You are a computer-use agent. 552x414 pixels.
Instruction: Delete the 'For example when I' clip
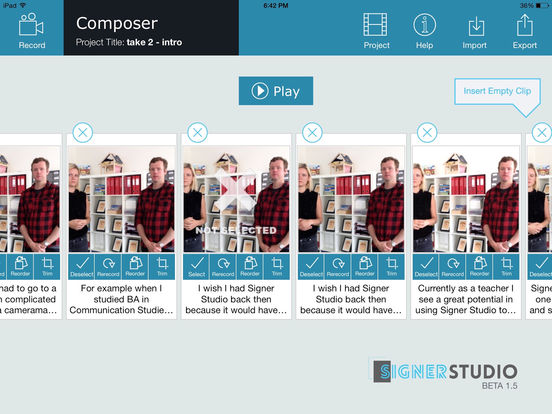83,132
